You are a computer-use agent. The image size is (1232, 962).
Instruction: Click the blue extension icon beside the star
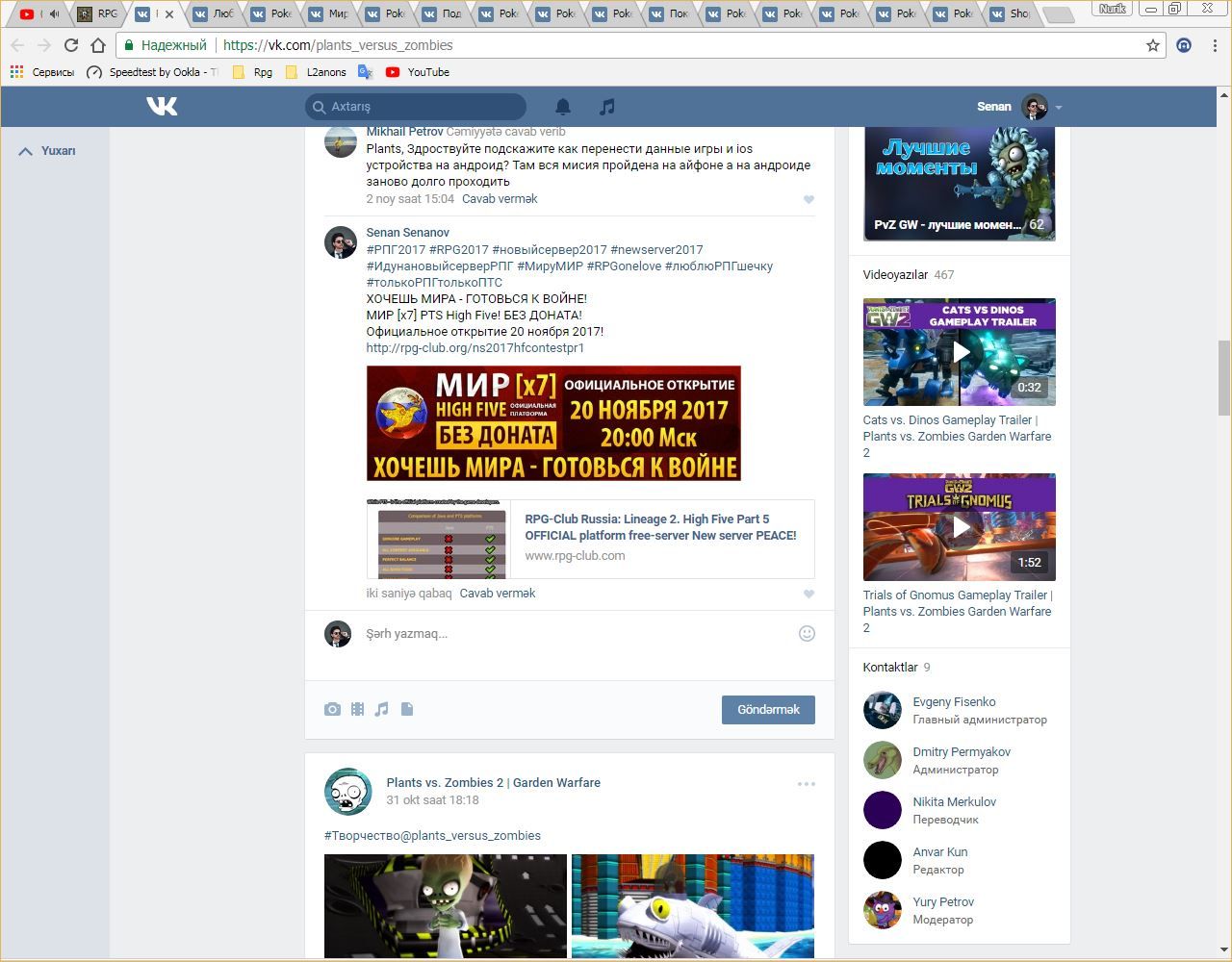(1184, 45)
